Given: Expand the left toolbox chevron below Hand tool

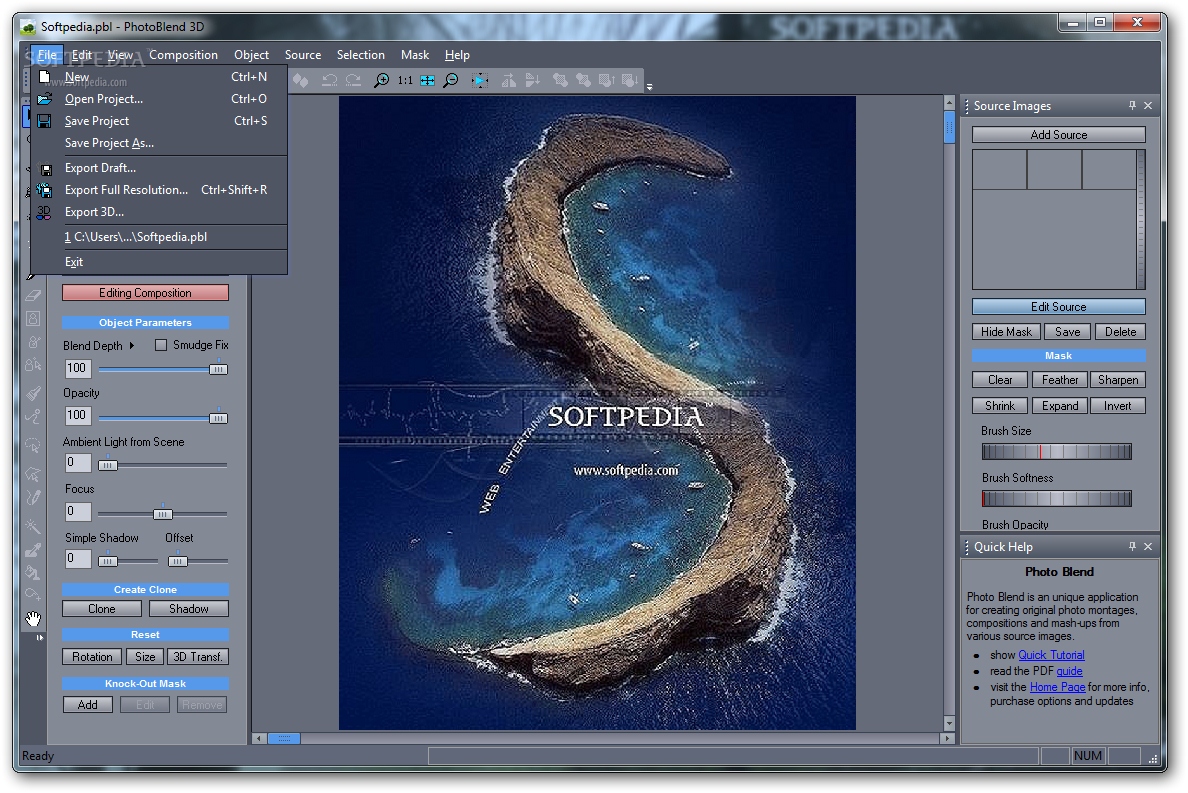Looking at the screenshot, I should point(39,638).
